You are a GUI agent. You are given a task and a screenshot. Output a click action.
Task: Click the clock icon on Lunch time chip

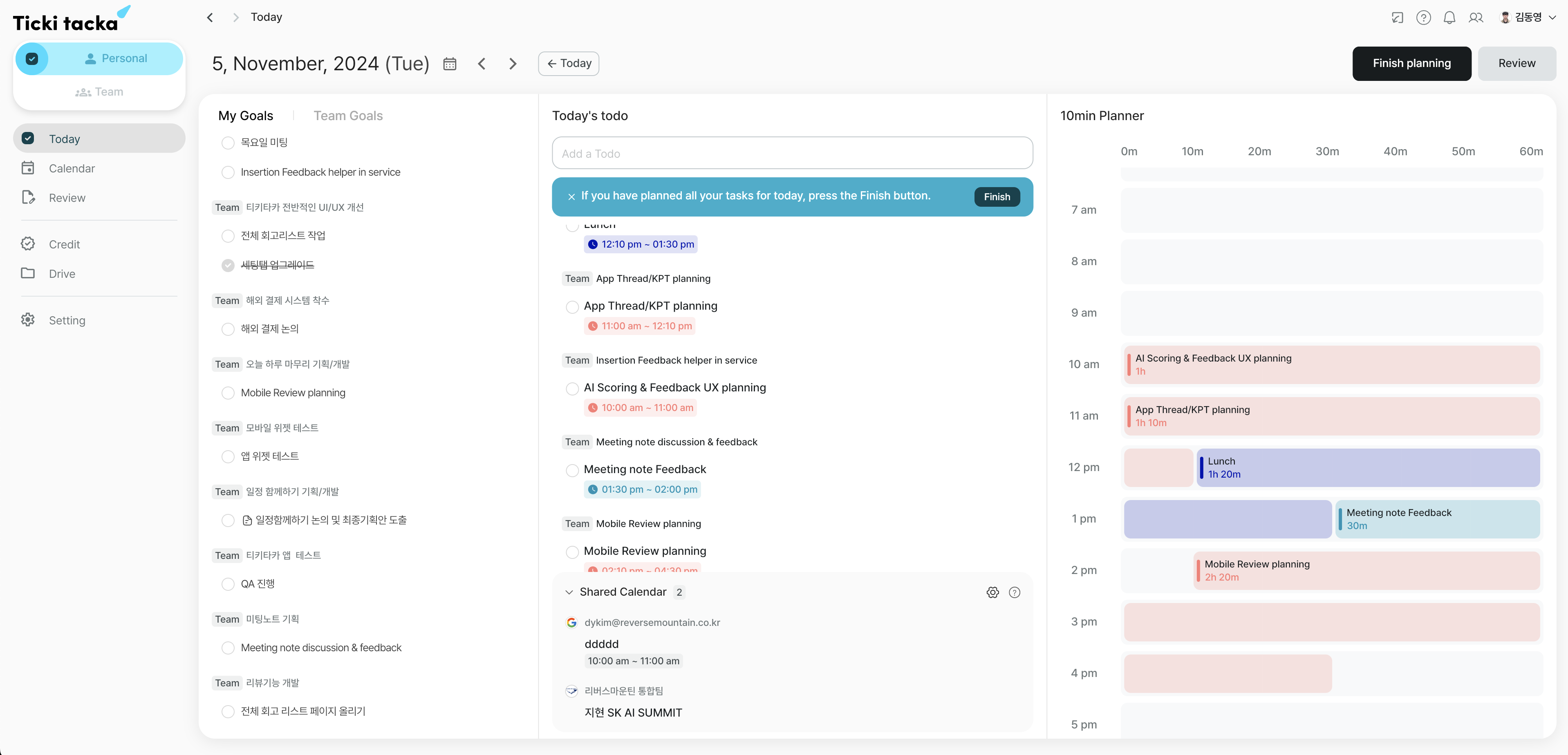tap(592, 244)
